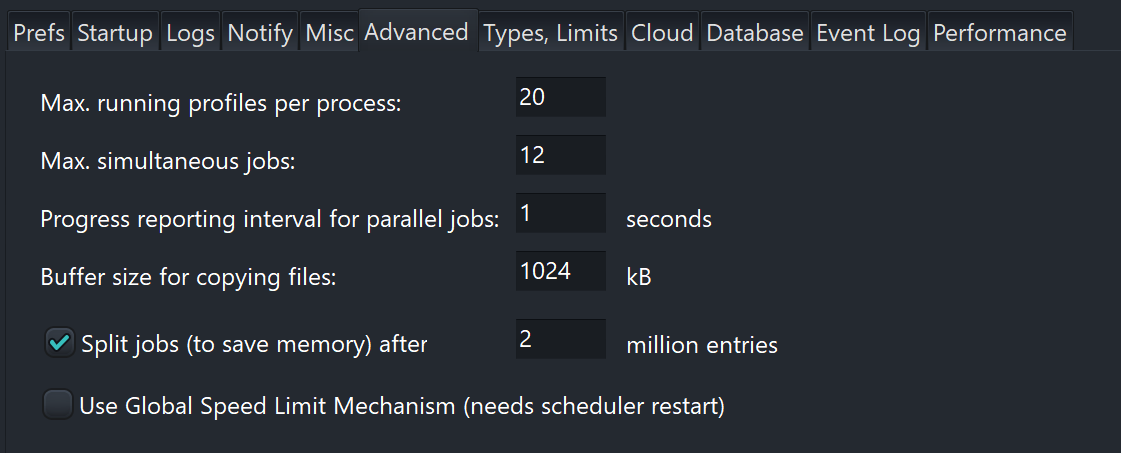Click the split jobs million entries field
The height and width of the screenshot is (453, 1121).
click(560, 340)
